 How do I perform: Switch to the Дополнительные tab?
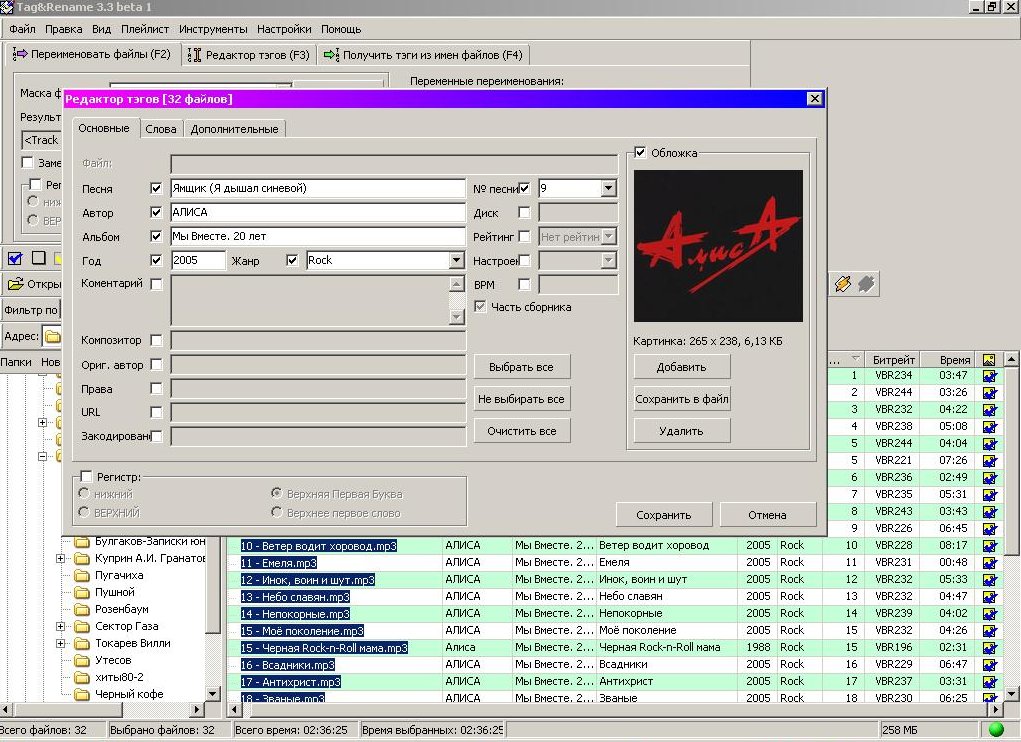[x=234, y=129]
